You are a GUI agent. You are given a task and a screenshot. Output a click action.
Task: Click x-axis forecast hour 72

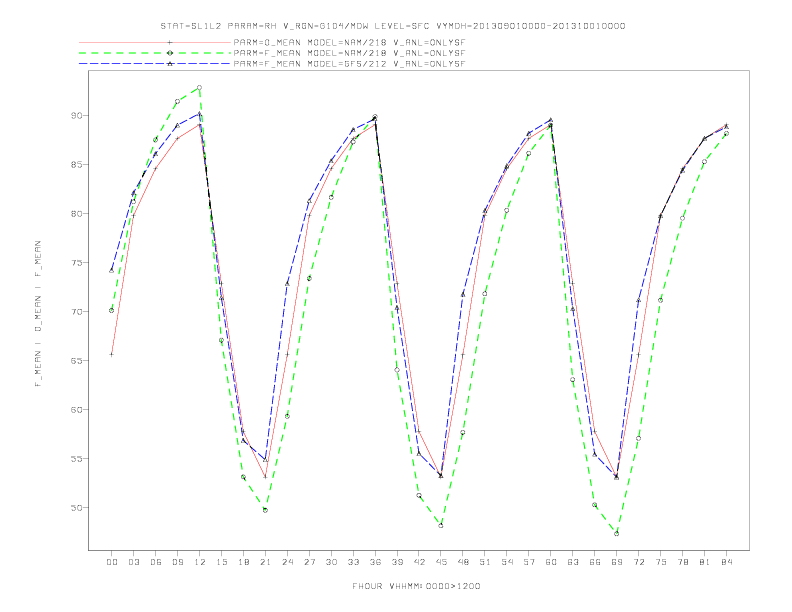pos(639,562)
